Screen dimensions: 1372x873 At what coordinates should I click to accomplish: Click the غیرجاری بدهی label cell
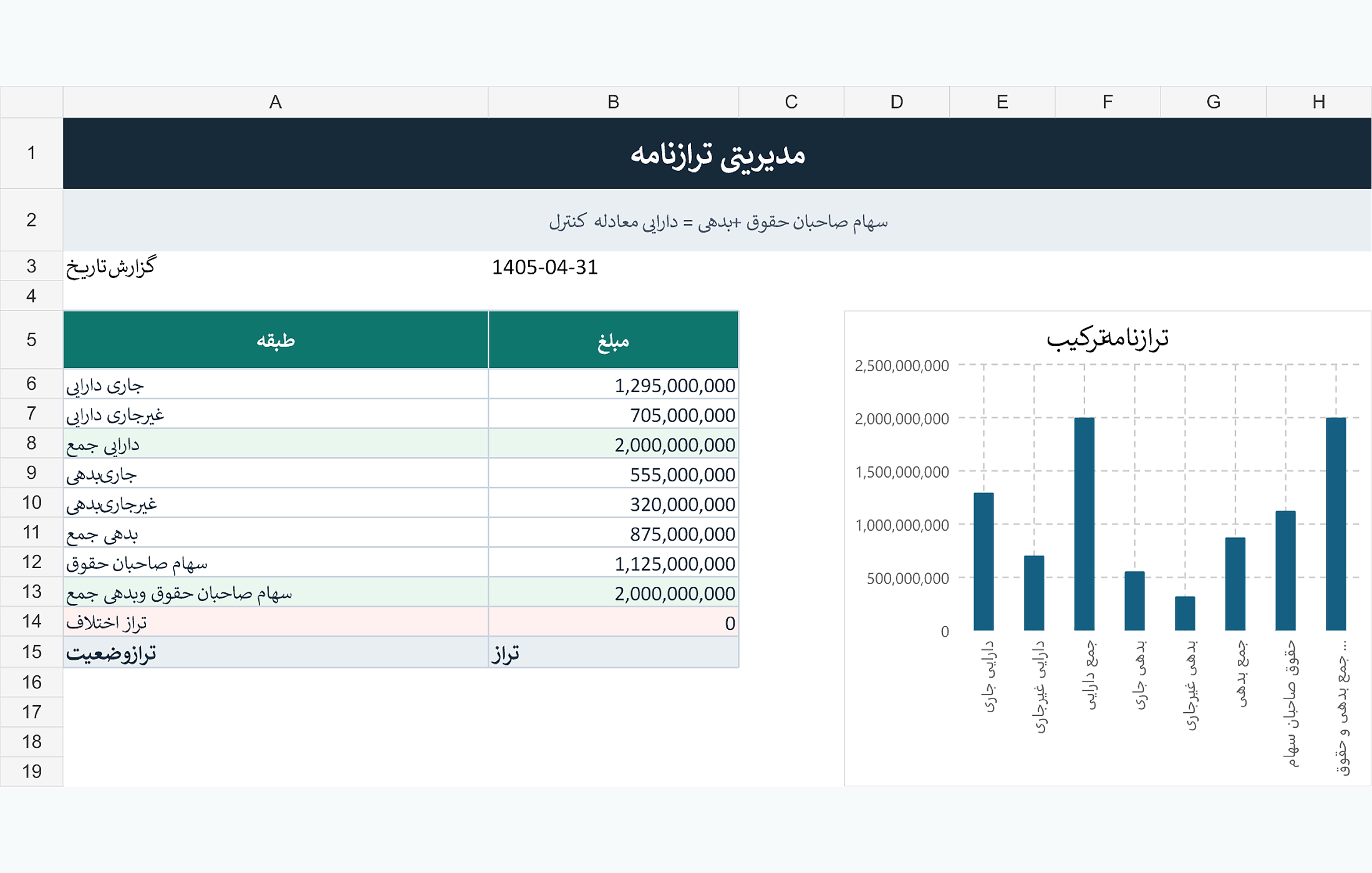pos(275,503)
